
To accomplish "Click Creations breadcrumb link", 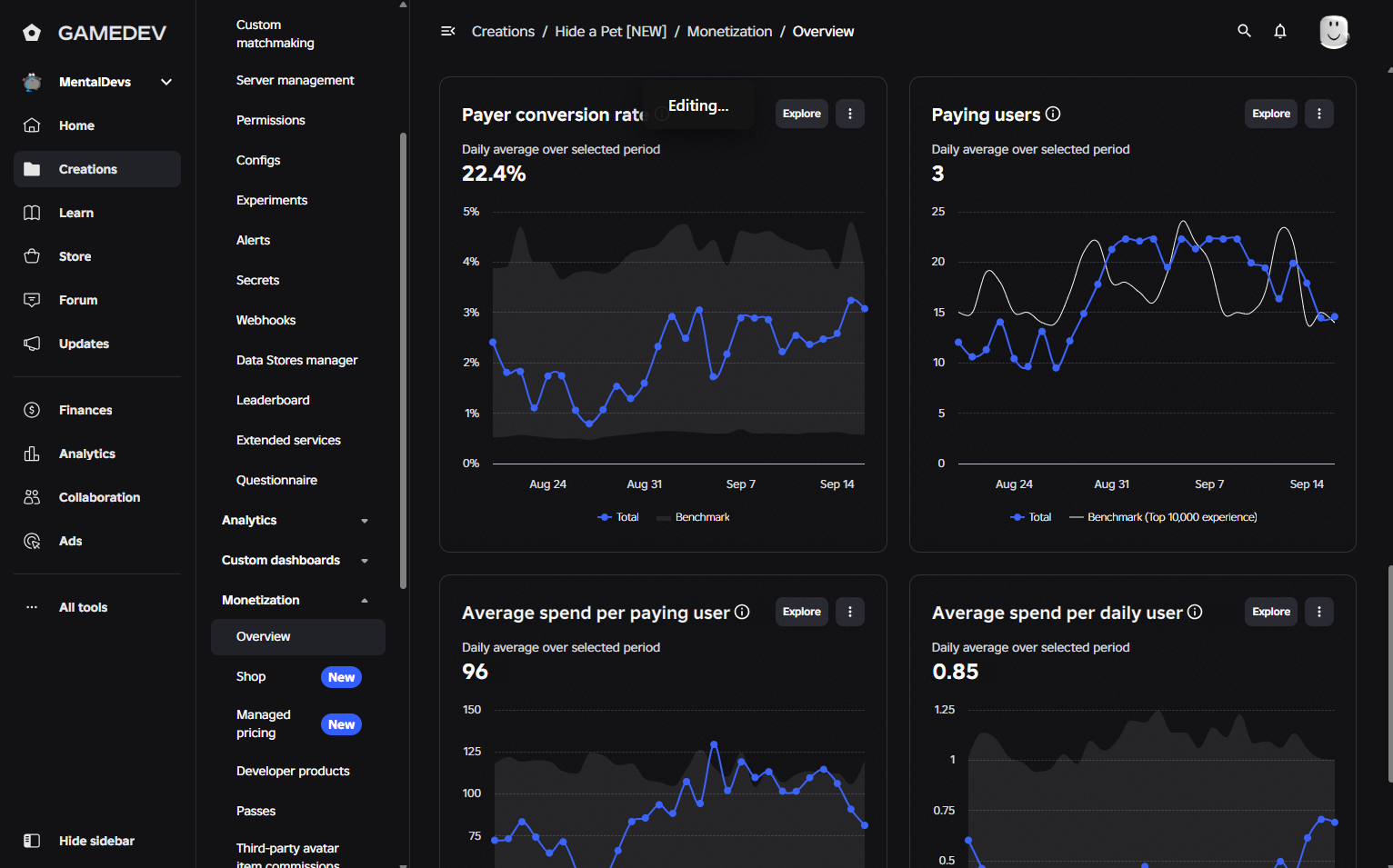I will [x=503, y=31].
